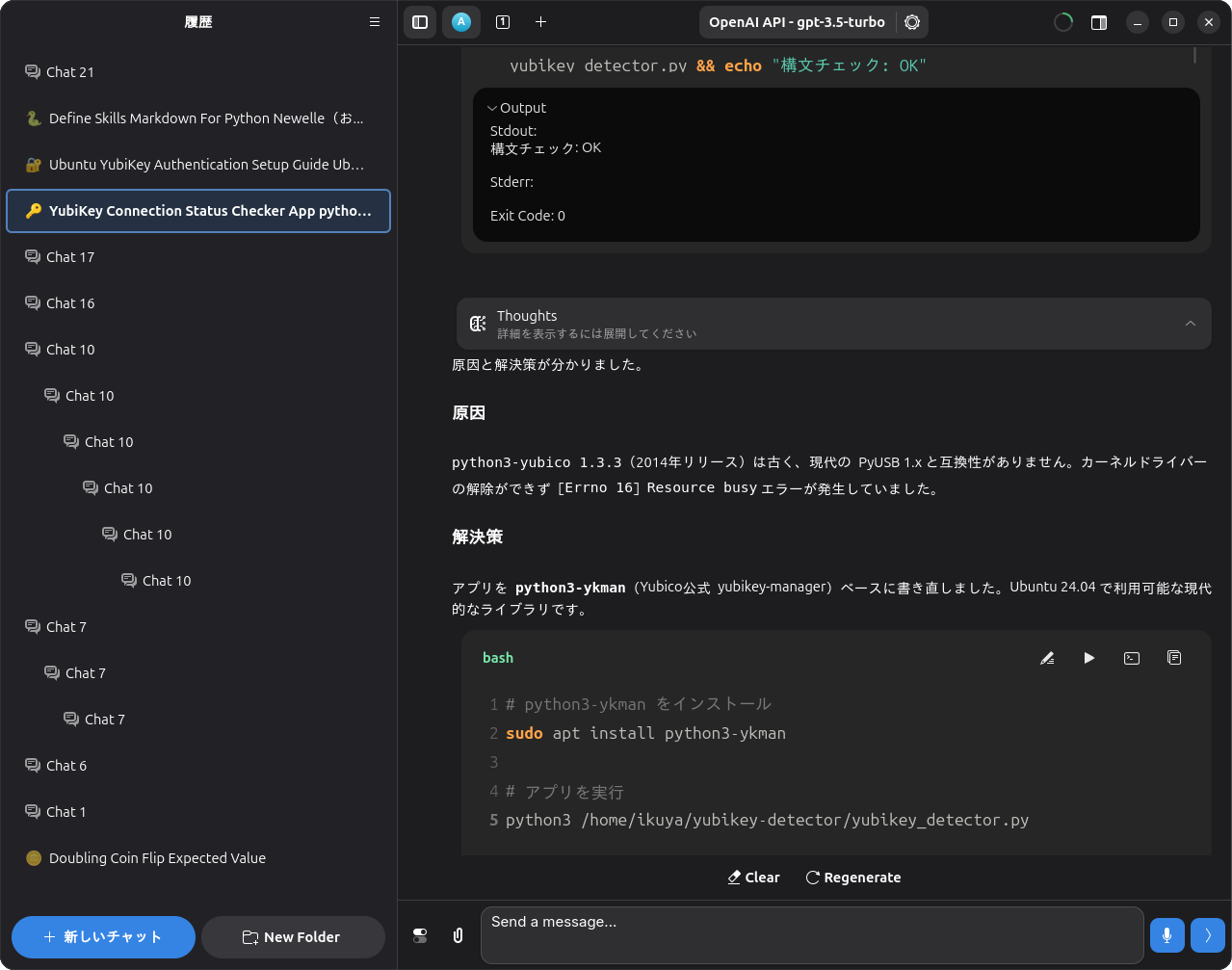Screen dimensions: 1232x970
Task: Toggle the chat options switch icon
Action: point(420,935)
